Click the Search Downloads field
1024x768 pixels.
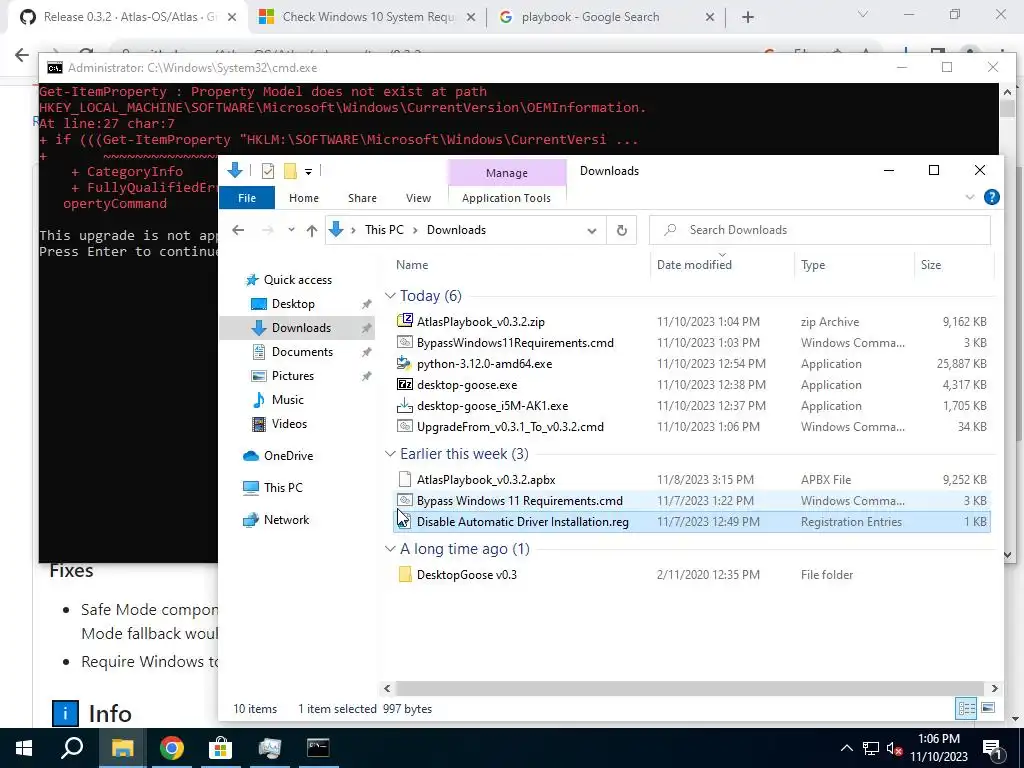click(820, 230)
